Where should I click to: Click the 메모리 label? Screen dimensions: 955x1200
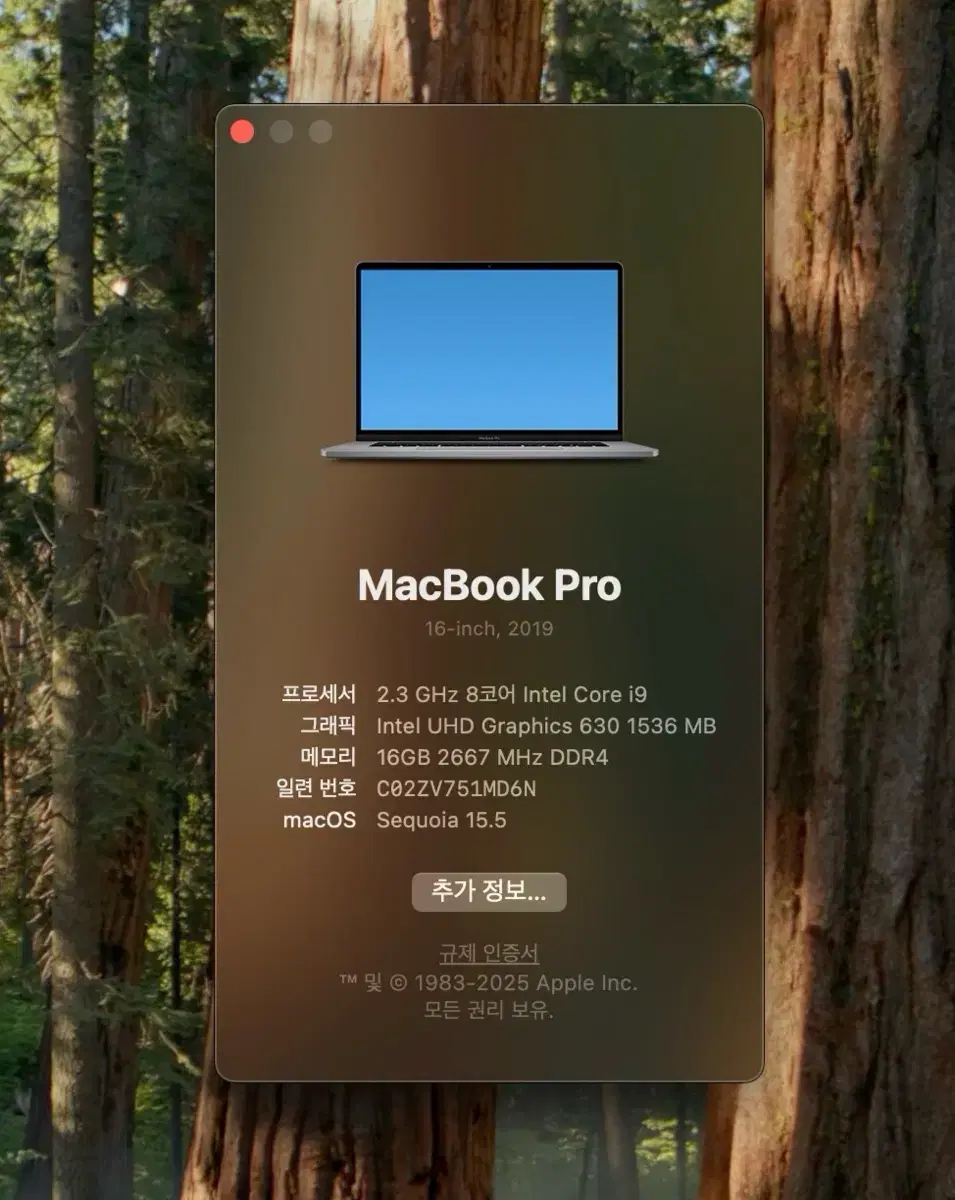(328, 757)
